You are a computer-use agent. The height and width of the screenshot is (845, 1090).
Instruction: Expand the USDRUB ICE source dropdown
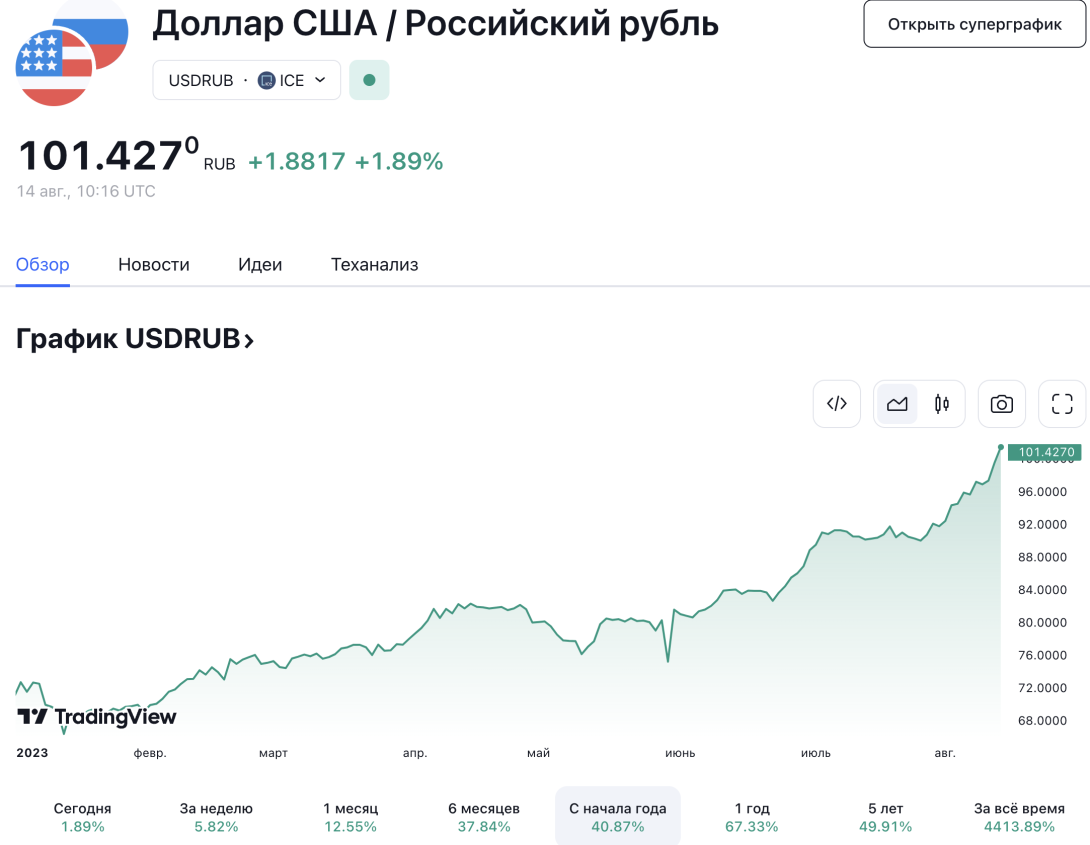coord(247,80)
